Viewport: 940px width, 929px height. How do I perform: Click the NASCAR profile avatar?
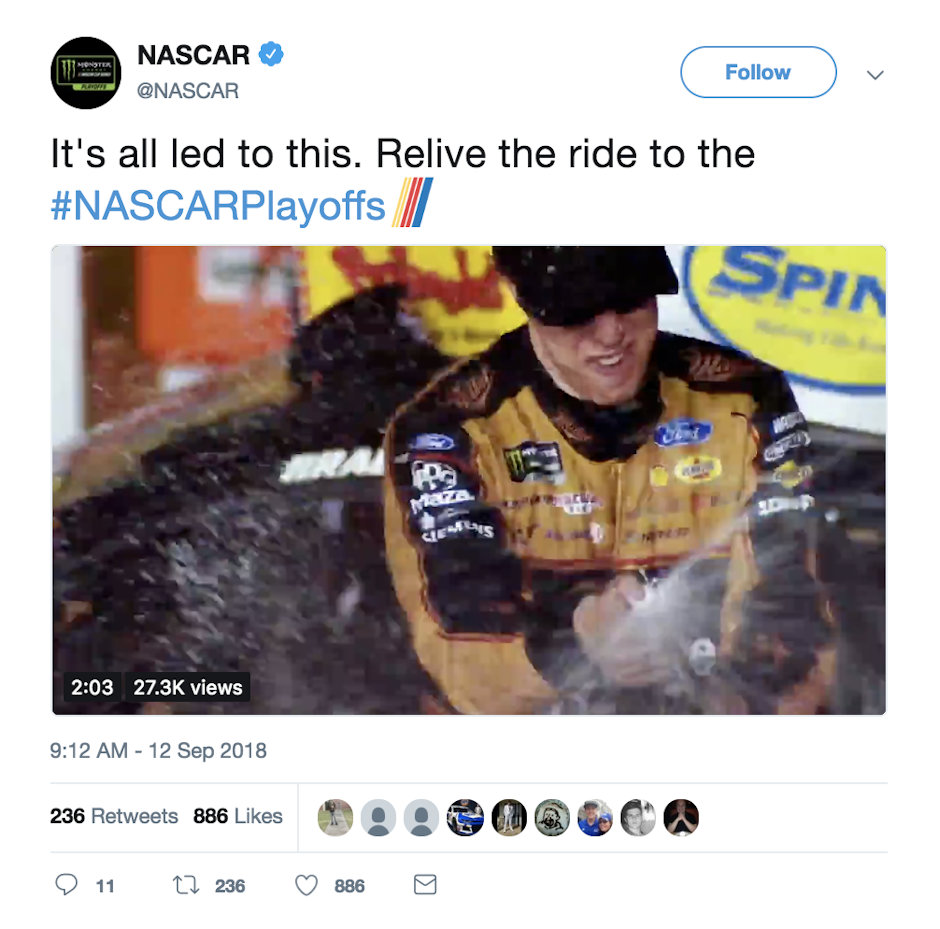click(86, 73)
